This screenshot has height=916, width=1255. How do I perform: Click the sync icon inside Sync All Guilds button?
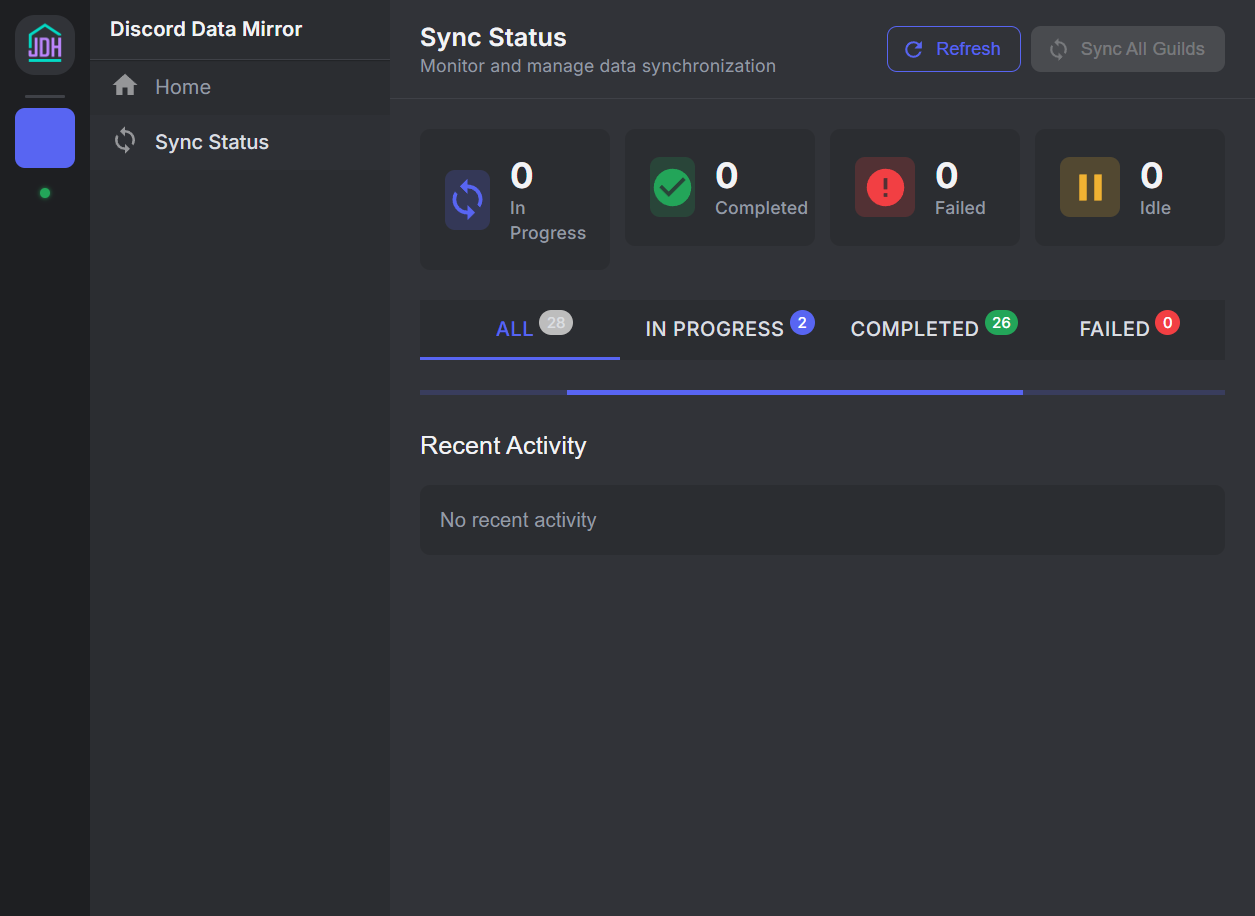pyautogui.click(x=1059, y=48)
